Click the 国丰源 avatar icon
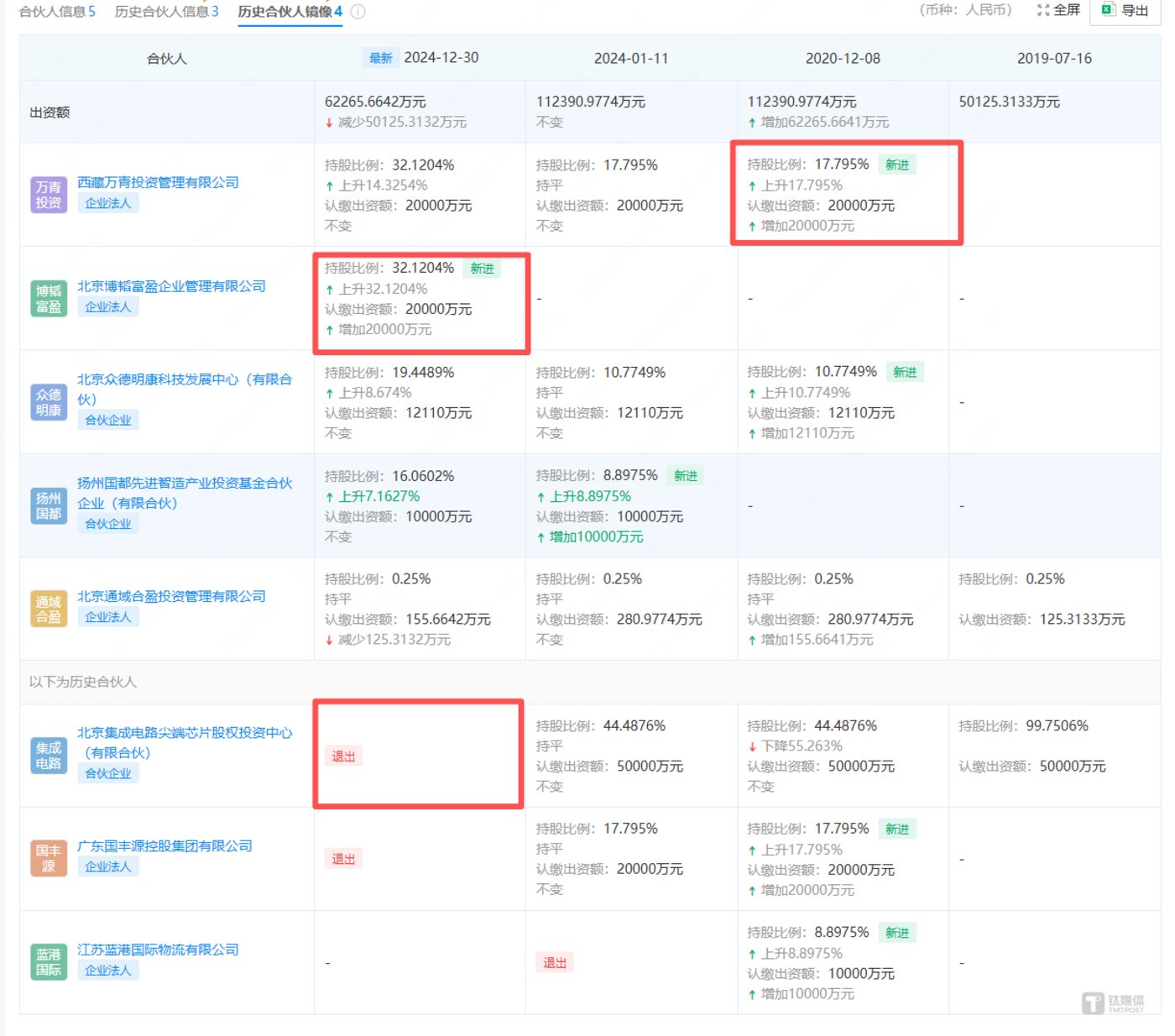Screen dimensions: 1175x1036 pos(48,856)
